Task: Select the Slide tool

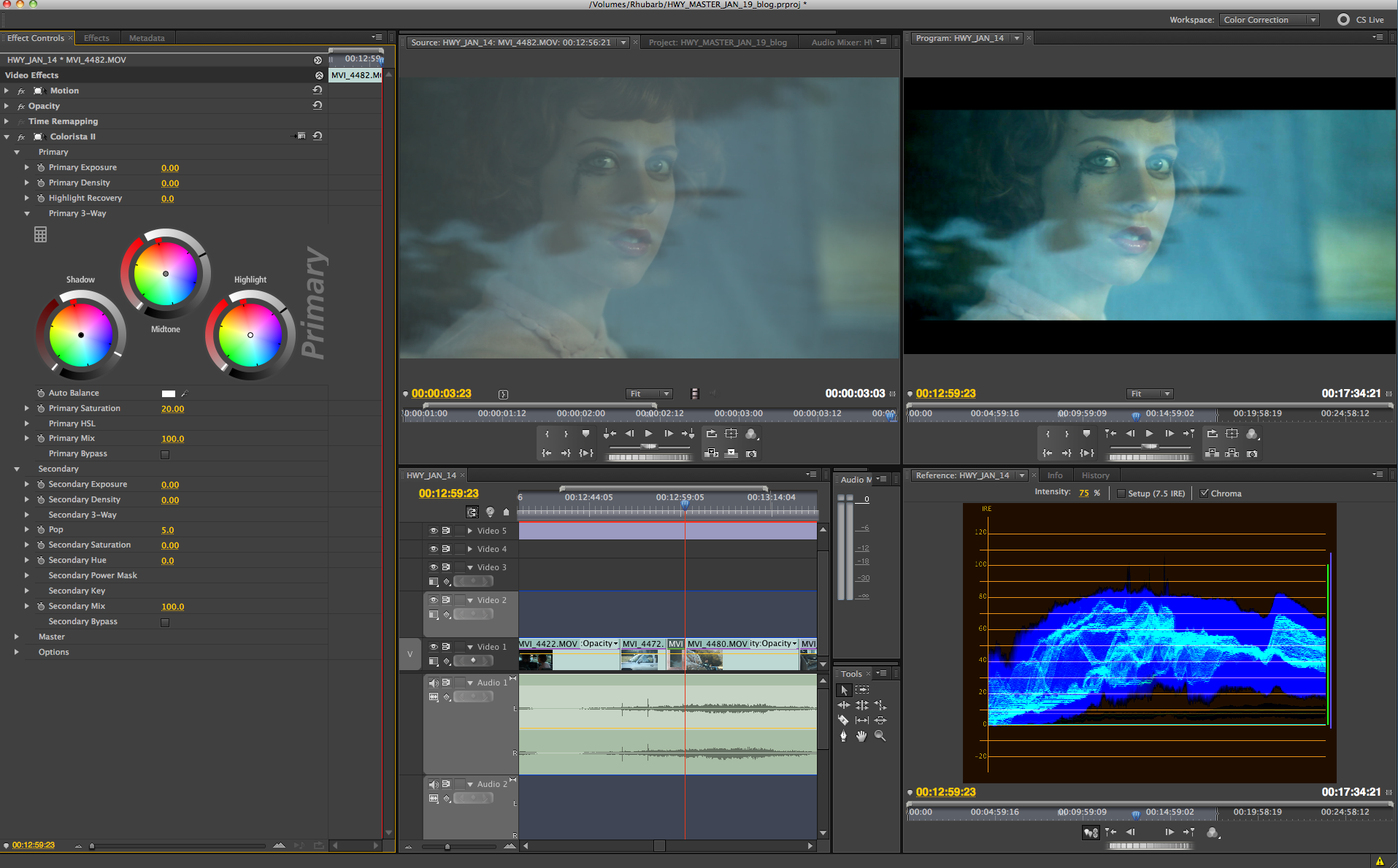Action: tap(880, 721)
